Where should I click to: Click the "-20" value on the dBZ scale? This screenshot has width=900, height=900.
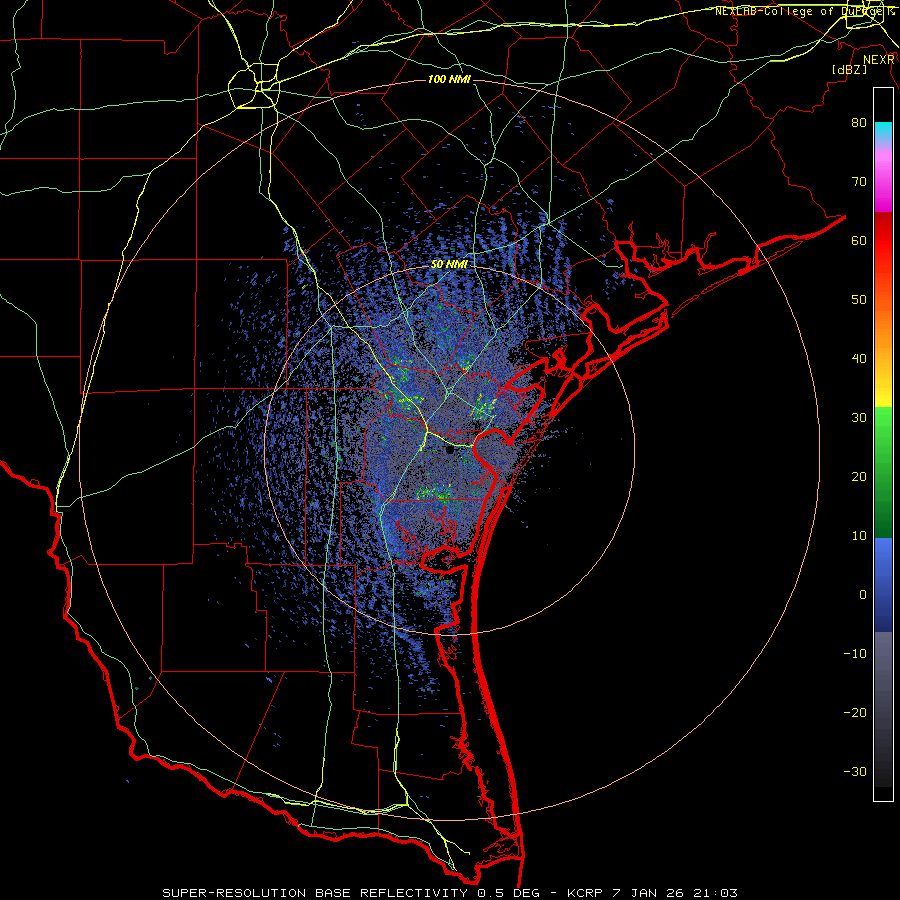tap(855, 713)
